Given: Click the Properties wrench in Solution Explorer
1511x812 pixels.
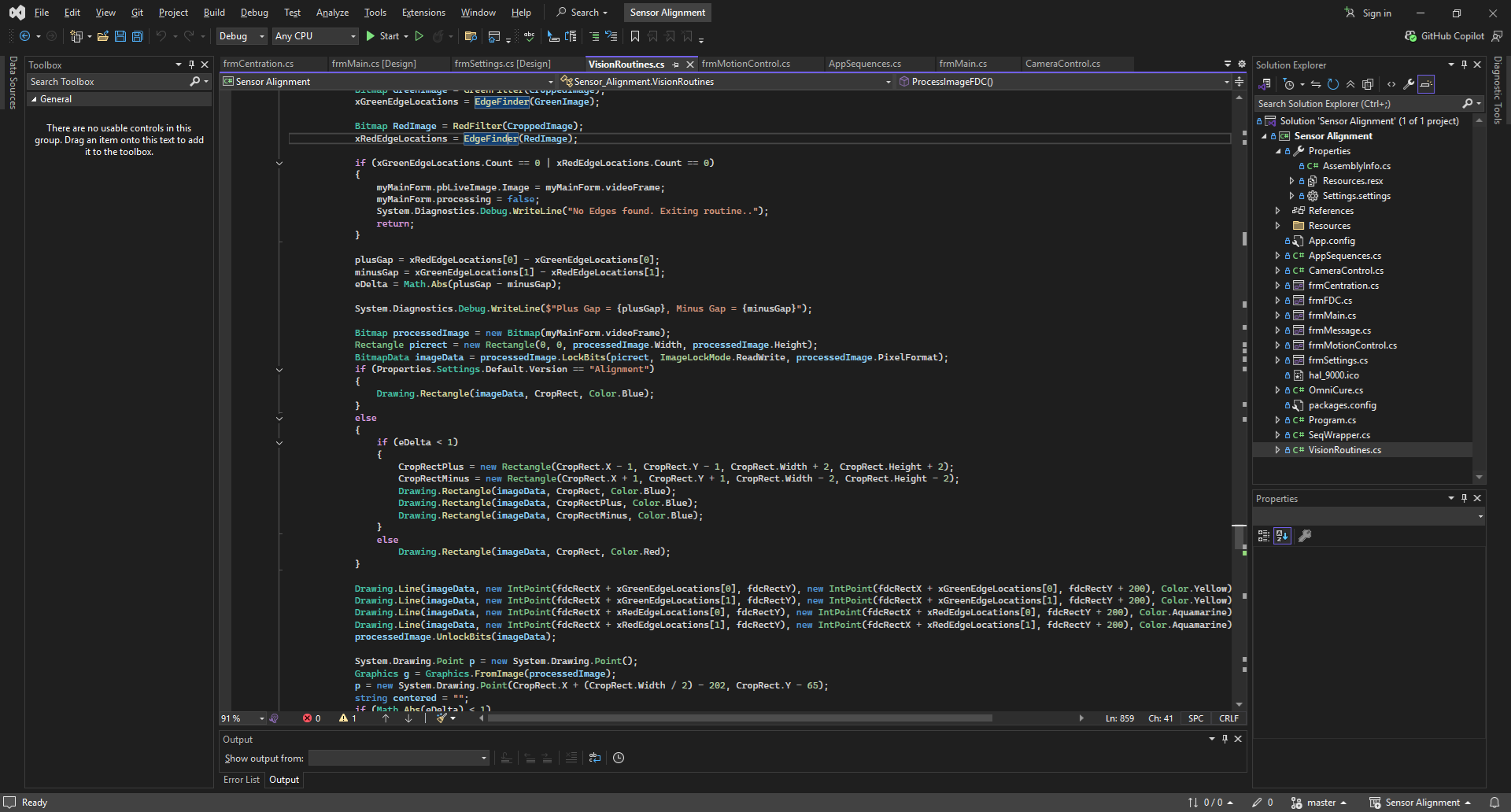Looking at the screenshot, I should pos(1409,84).
